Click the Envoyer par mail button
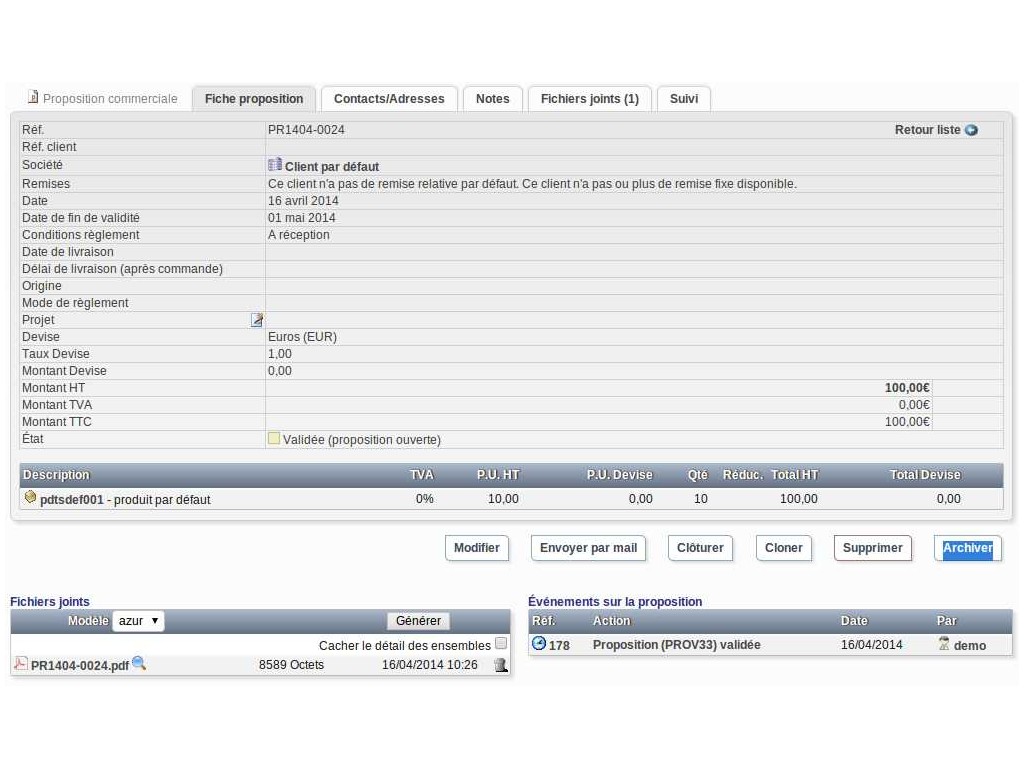The width and height of the screenshot is (1024, 768). pos(588,548)
